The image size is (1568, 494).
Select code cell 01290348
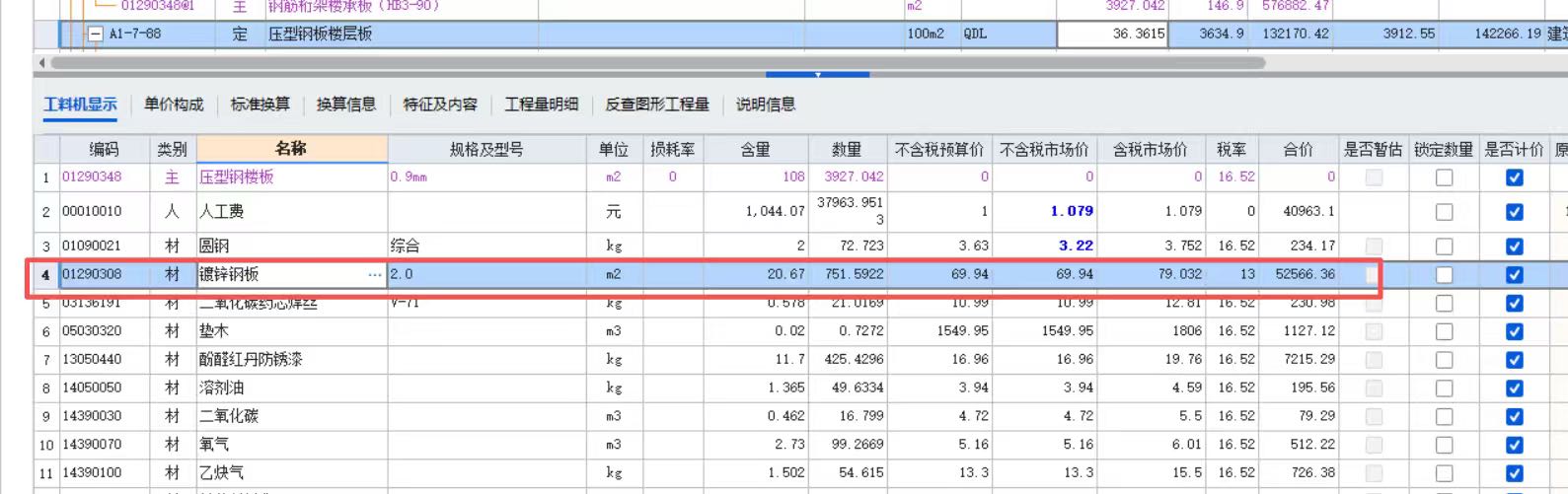pos(104,177)
